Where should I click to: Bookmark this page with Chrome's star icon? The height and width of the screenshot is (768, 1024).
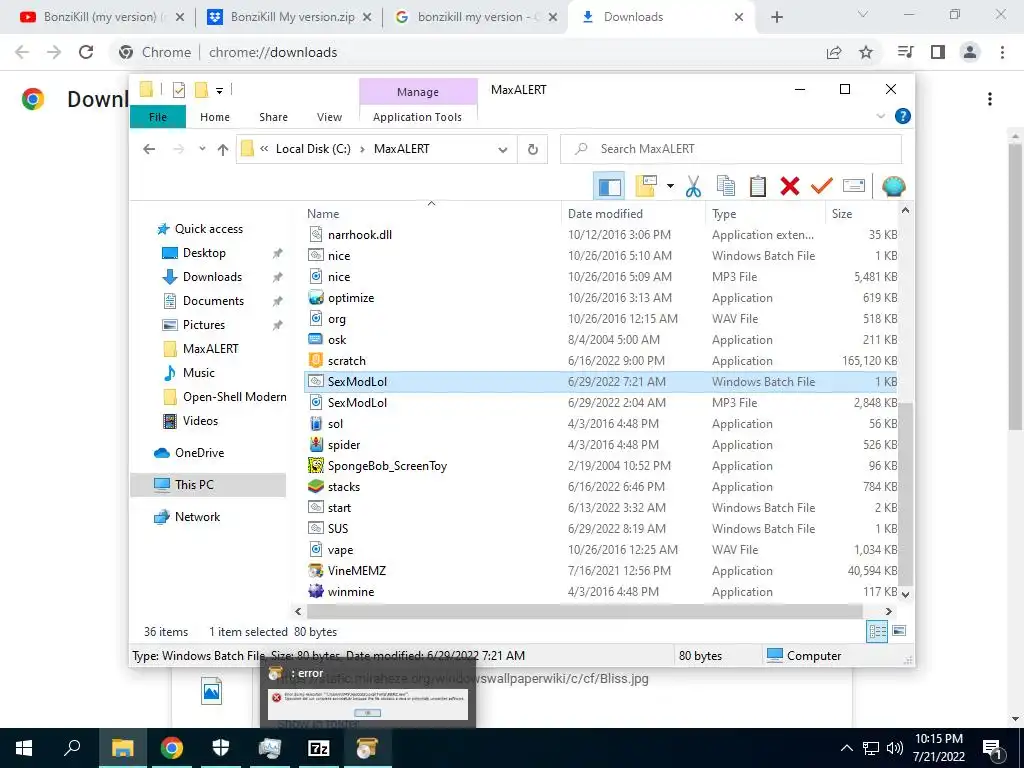pos(866,52)
